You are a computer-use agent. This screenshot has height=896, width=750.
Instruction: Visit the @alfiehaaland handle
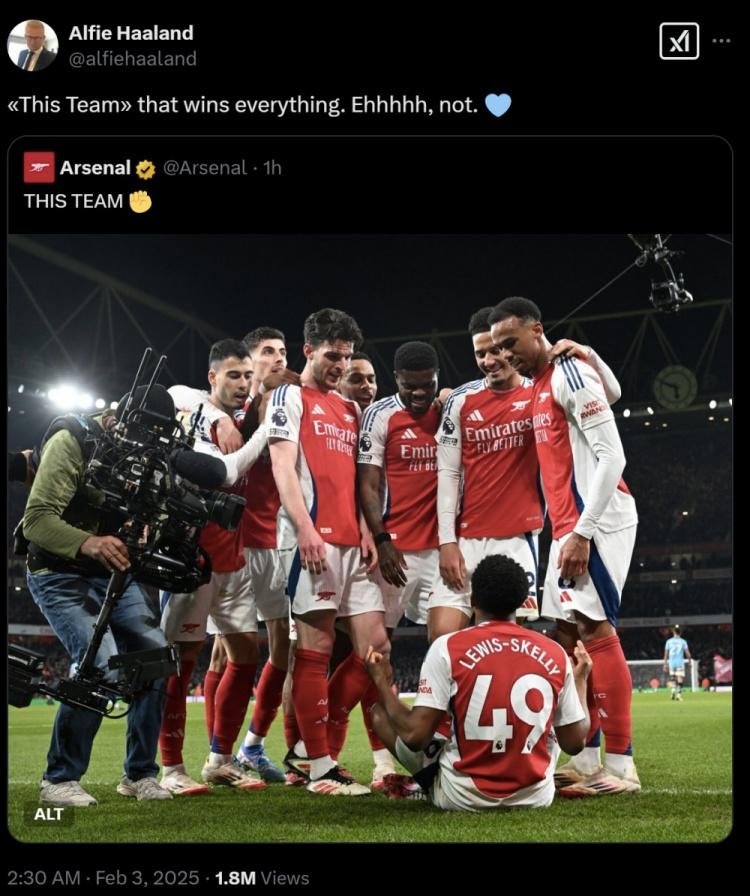[132, 59]
